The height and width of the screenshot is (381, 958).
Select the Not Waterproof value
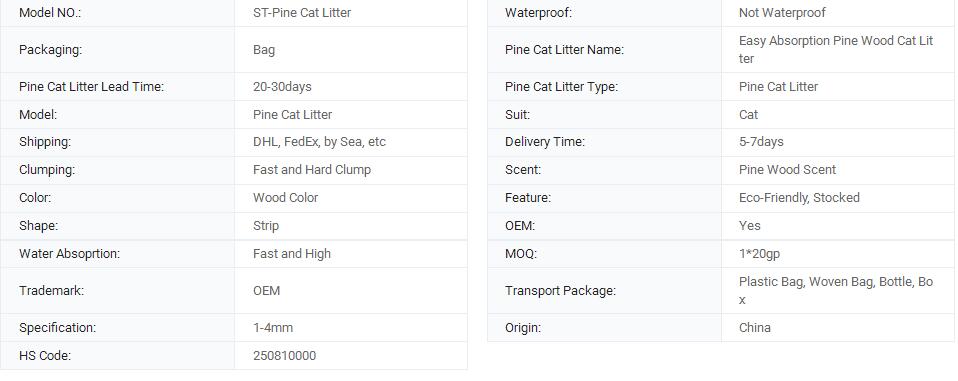coord(782,13)
